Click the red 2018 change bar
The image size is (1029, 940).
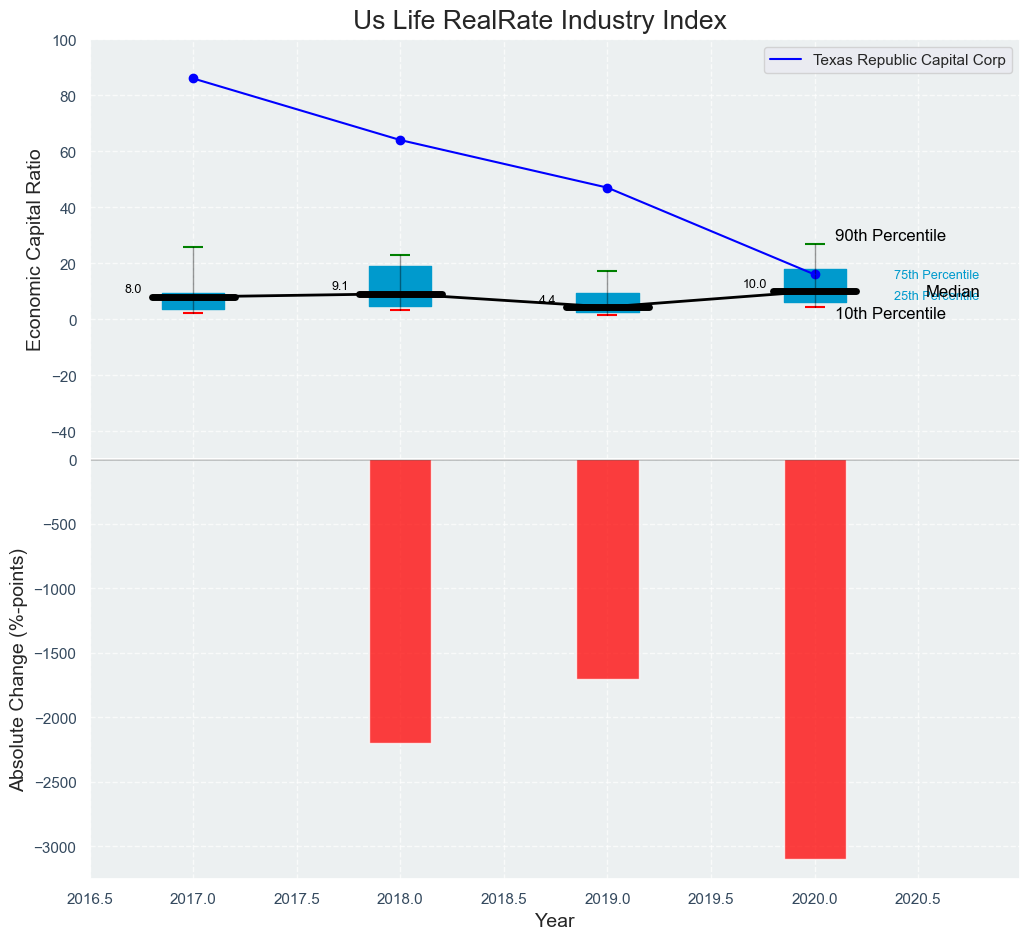tap(400, 600)
